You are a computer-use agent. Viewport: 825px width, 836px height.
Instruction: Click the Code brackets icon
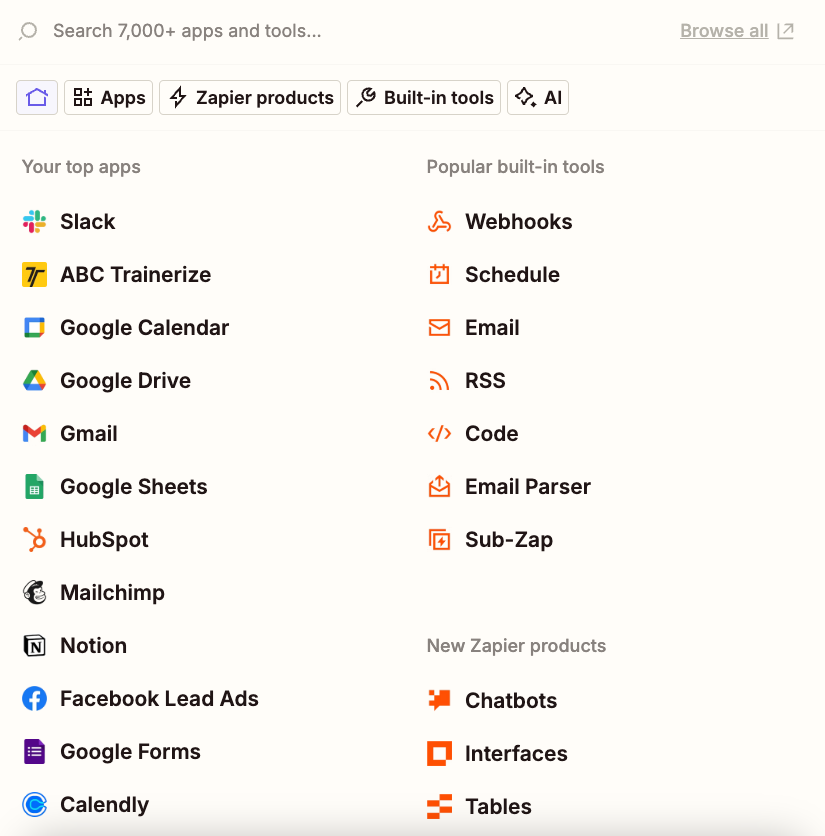(439, 433)
